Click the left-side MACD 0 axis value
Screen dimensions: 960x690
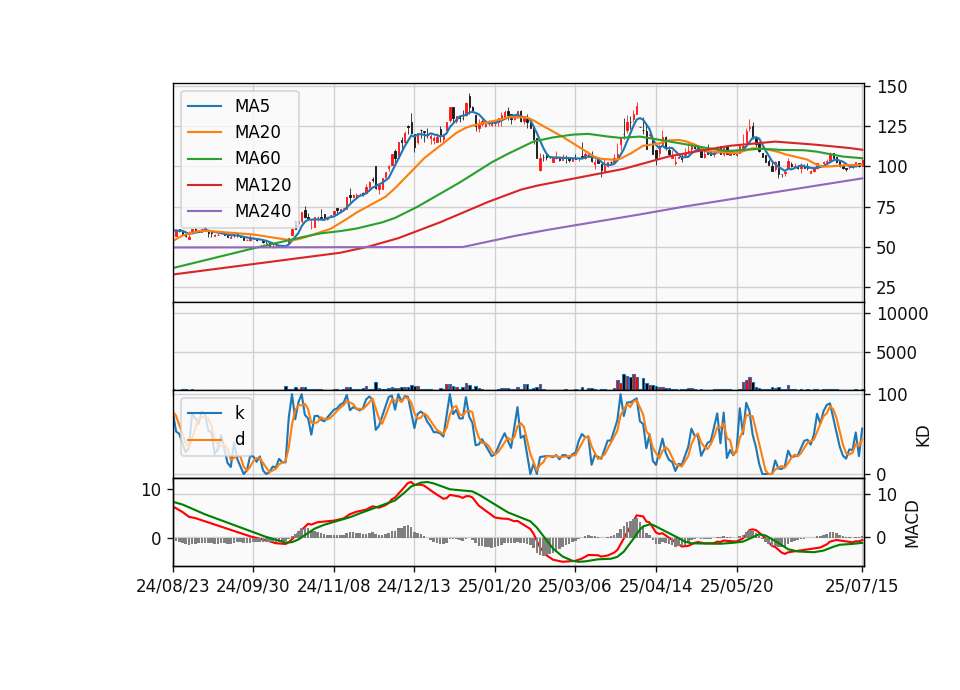click(156, 539)
